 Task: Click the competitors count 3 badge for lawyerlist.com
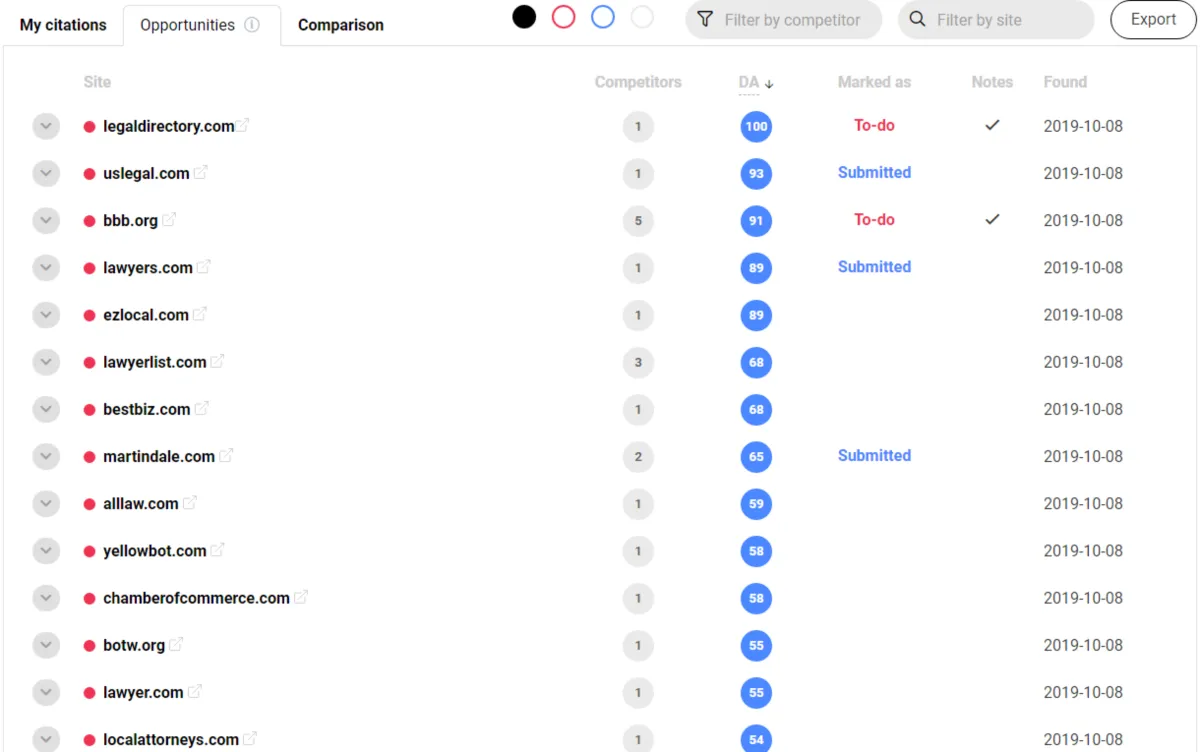(638, 362)
